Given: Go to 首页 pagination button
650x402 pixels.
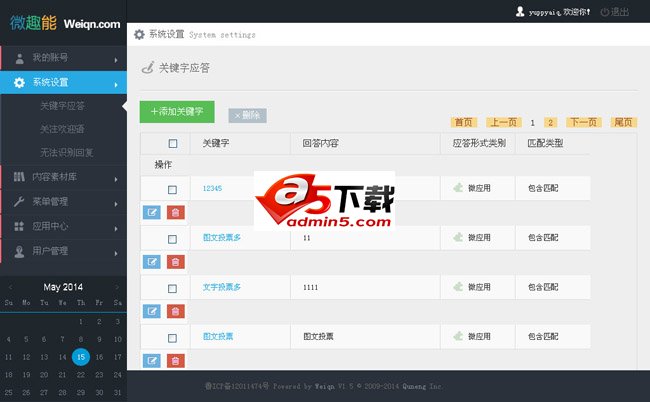Looking at the screenshot, I should [x=463, y=122].
